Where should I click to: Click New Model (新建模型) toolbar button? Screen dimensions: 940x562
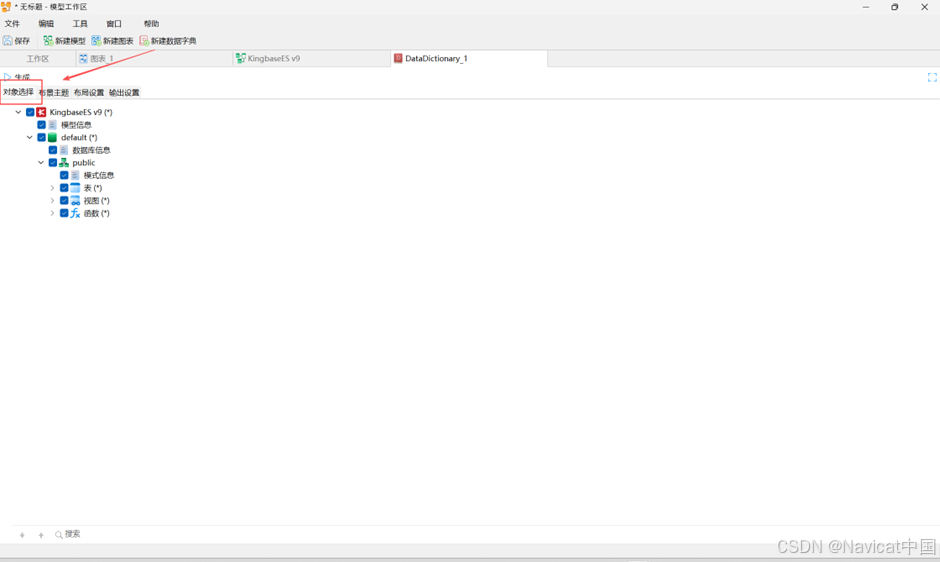coord(64,41)
